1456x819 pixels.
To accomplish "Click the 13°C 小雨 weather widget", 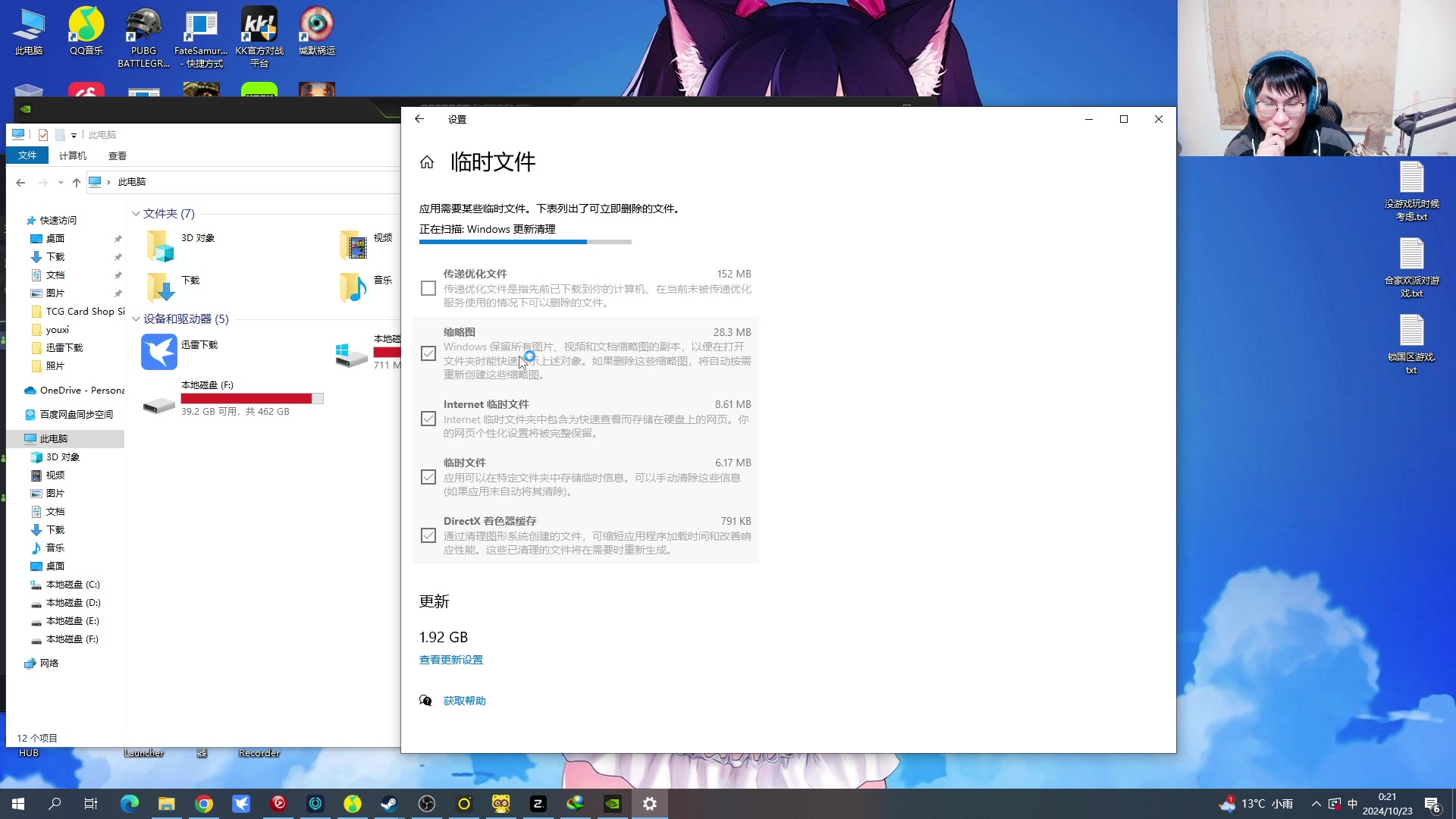I will click(x=1256, y=804).
